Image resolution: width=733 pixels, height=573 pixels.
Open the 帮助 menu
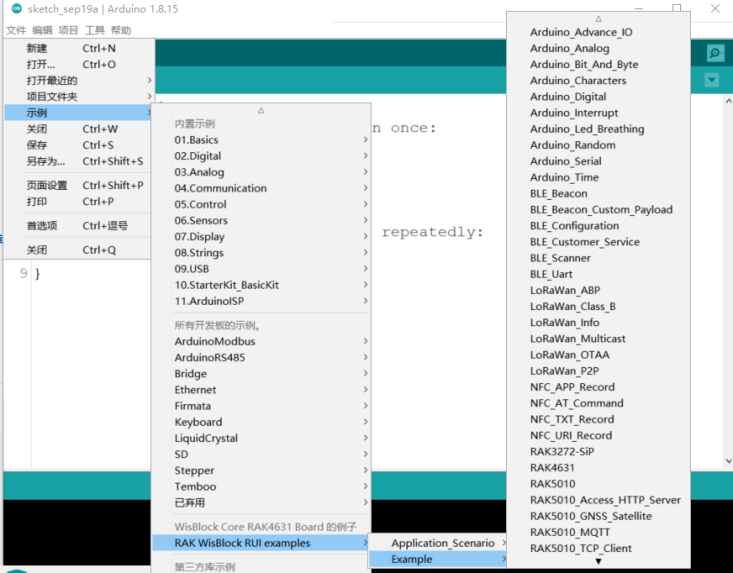[121, 30]
